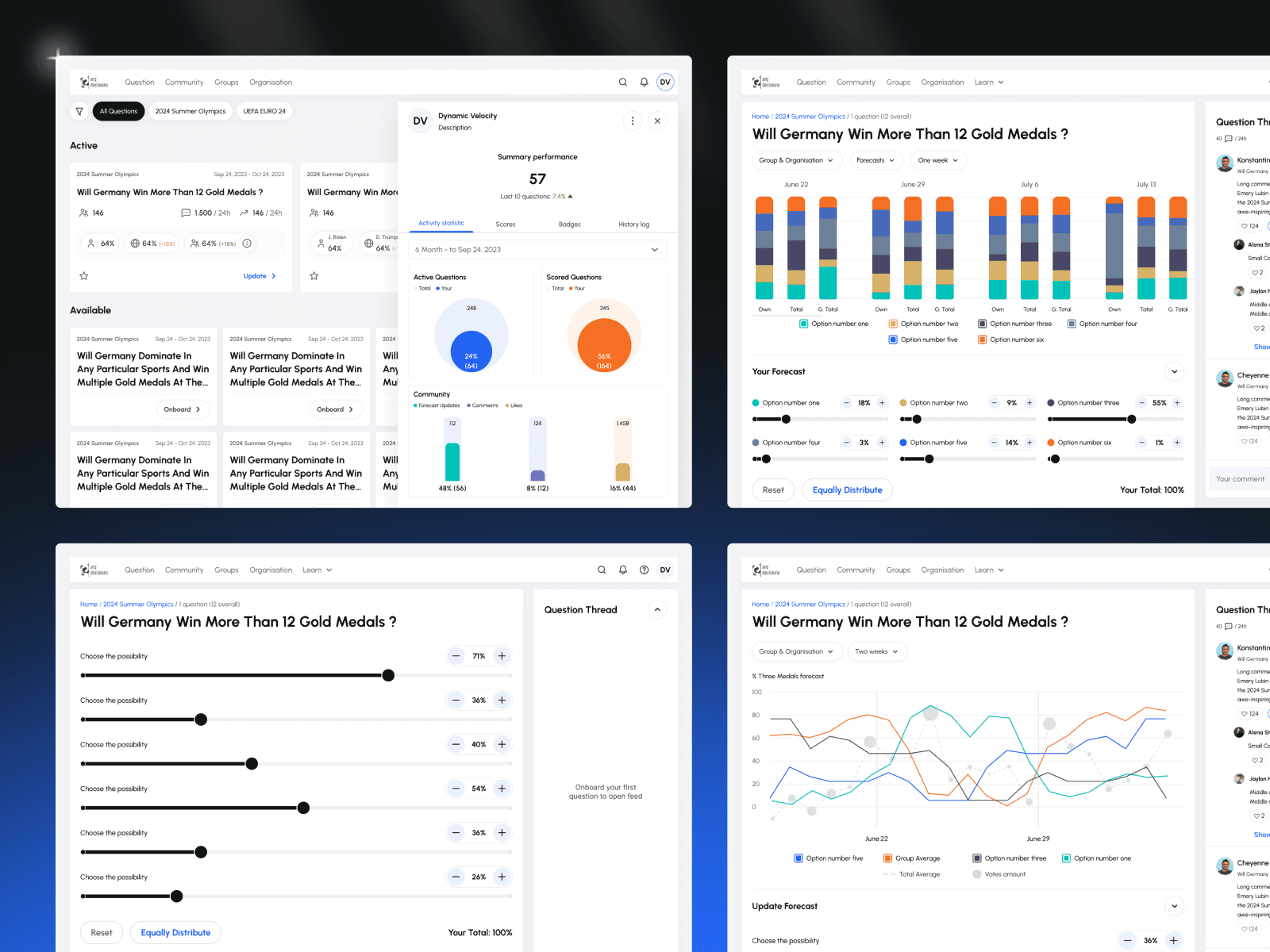Toggle Option number two checkbox in bar chart legend

coord(893,324)
